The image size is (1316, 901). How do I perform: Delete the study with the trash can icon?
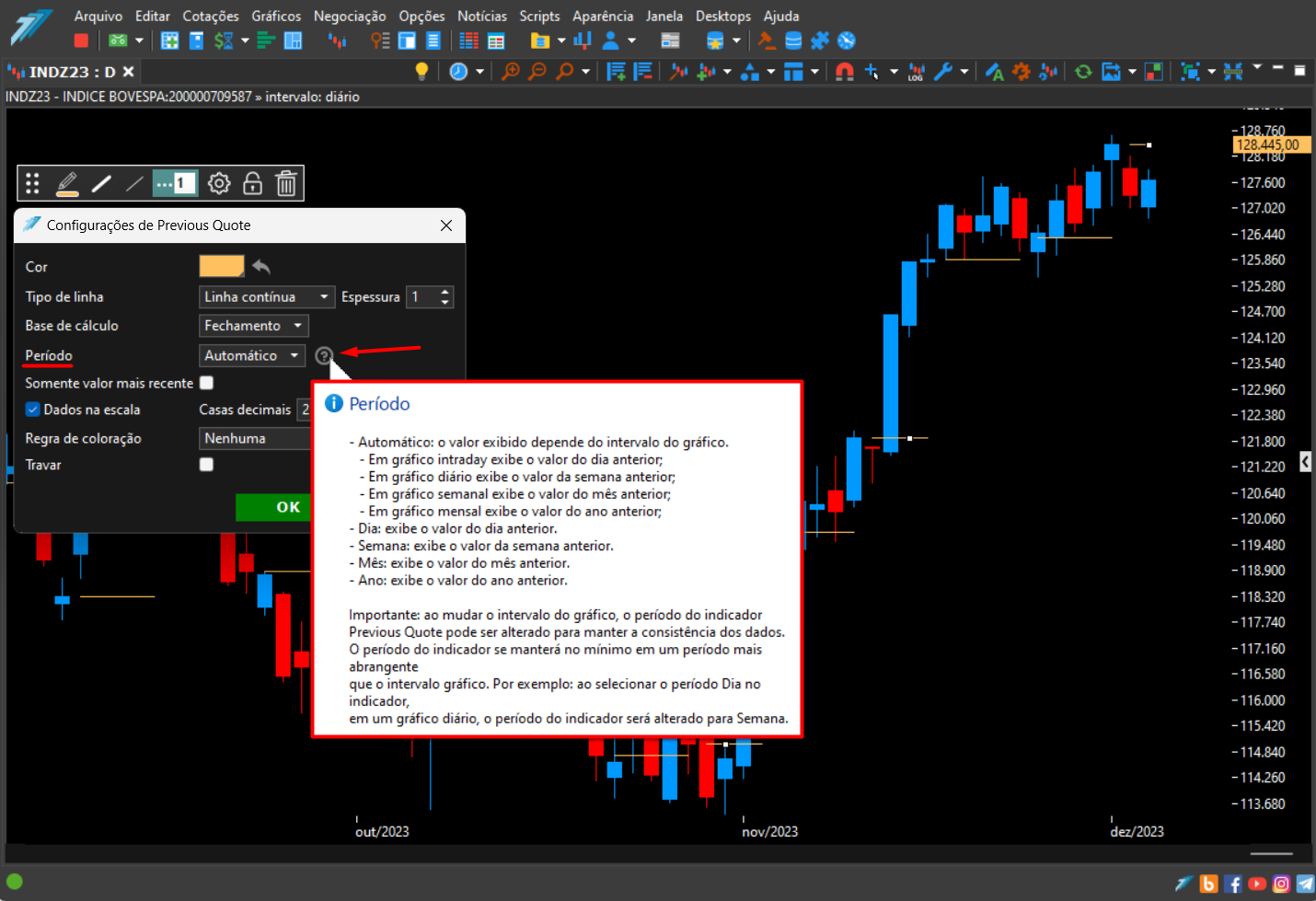[286, 183]
